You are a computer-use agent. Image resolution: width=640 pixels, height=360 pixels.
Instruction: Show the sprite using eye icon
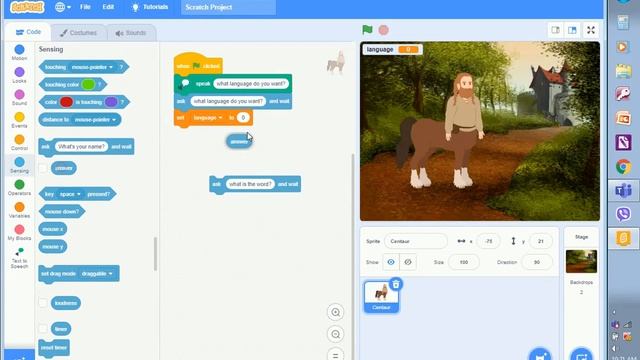click(391, 262)
